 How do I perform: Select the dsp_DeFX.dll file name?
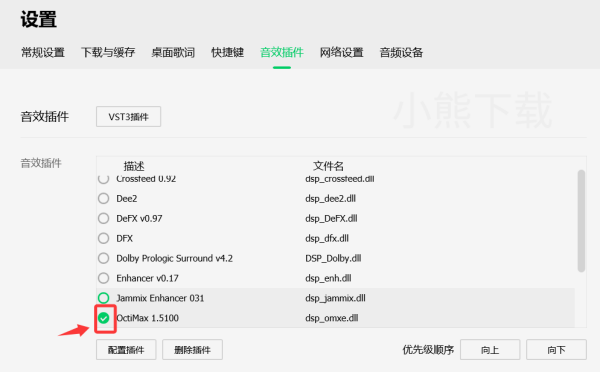coord(331,219)
